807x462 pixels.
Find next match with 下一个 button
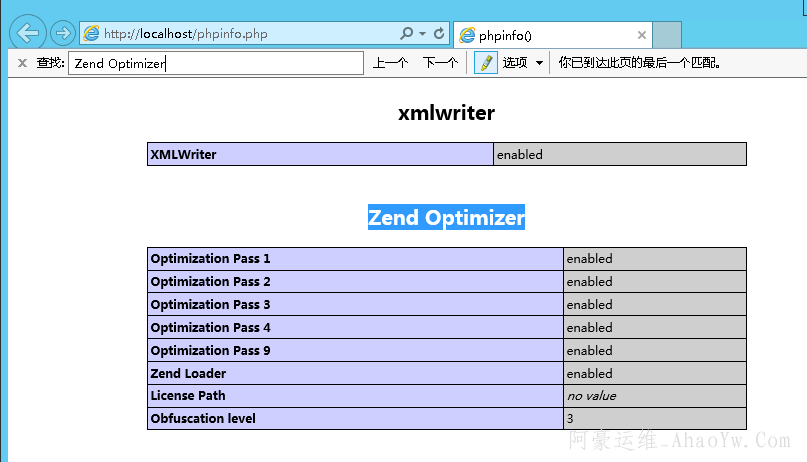pos(440,63)
